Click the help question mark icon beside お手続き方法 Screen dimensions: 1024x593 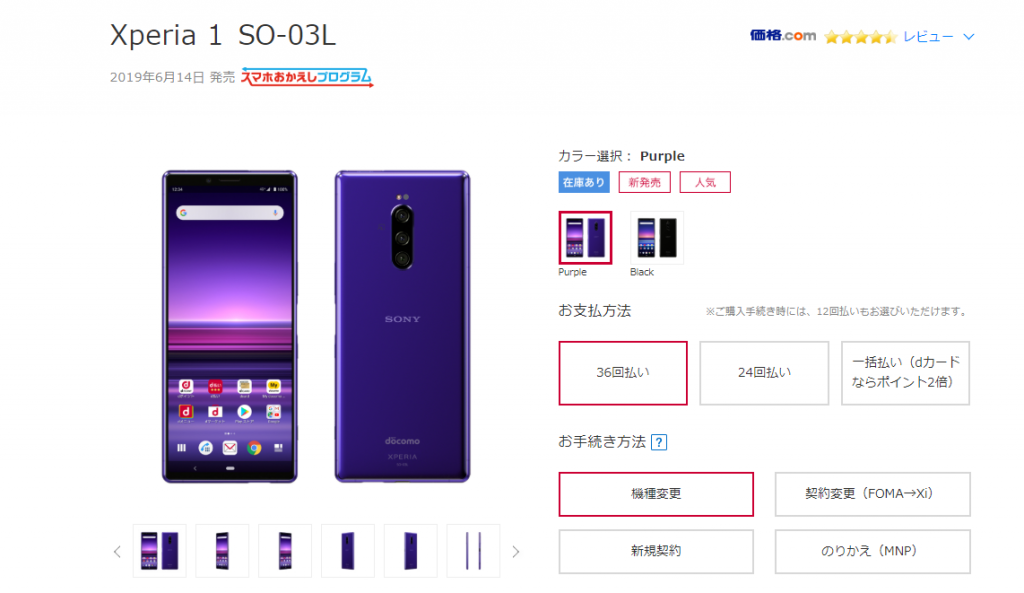point(659,443)
